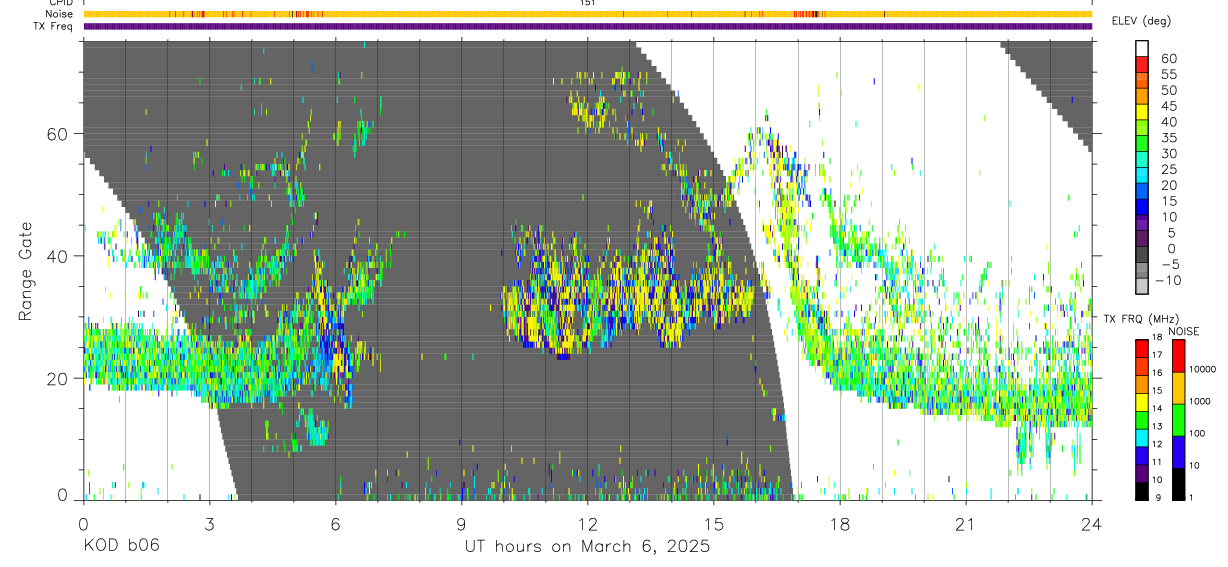Image resolution: width=1228 pixels, height=567 pixels.
Task: Click the 'UT hours on March 6, 2025' label
Action: click(x=587, y=547)
